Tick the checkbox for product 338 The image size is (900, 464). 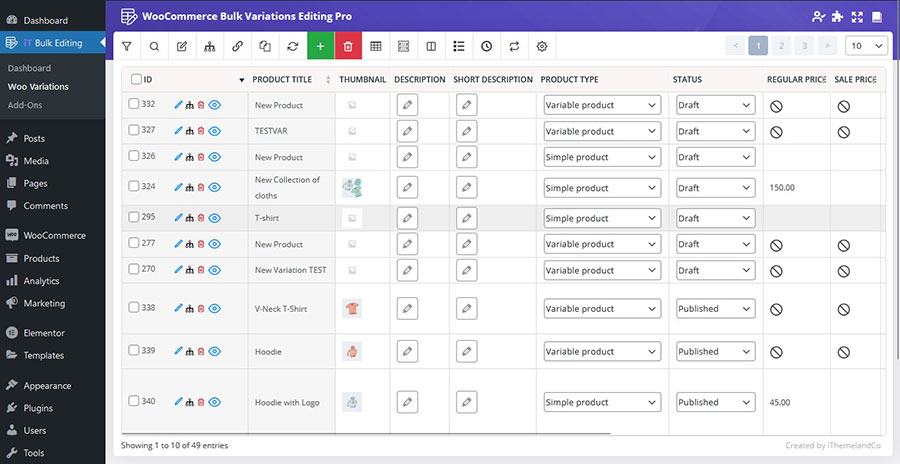(134, 308)
